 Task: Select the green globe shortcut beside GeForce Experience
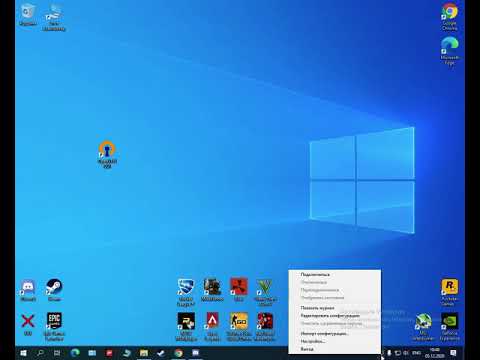[x=423, y=327]
